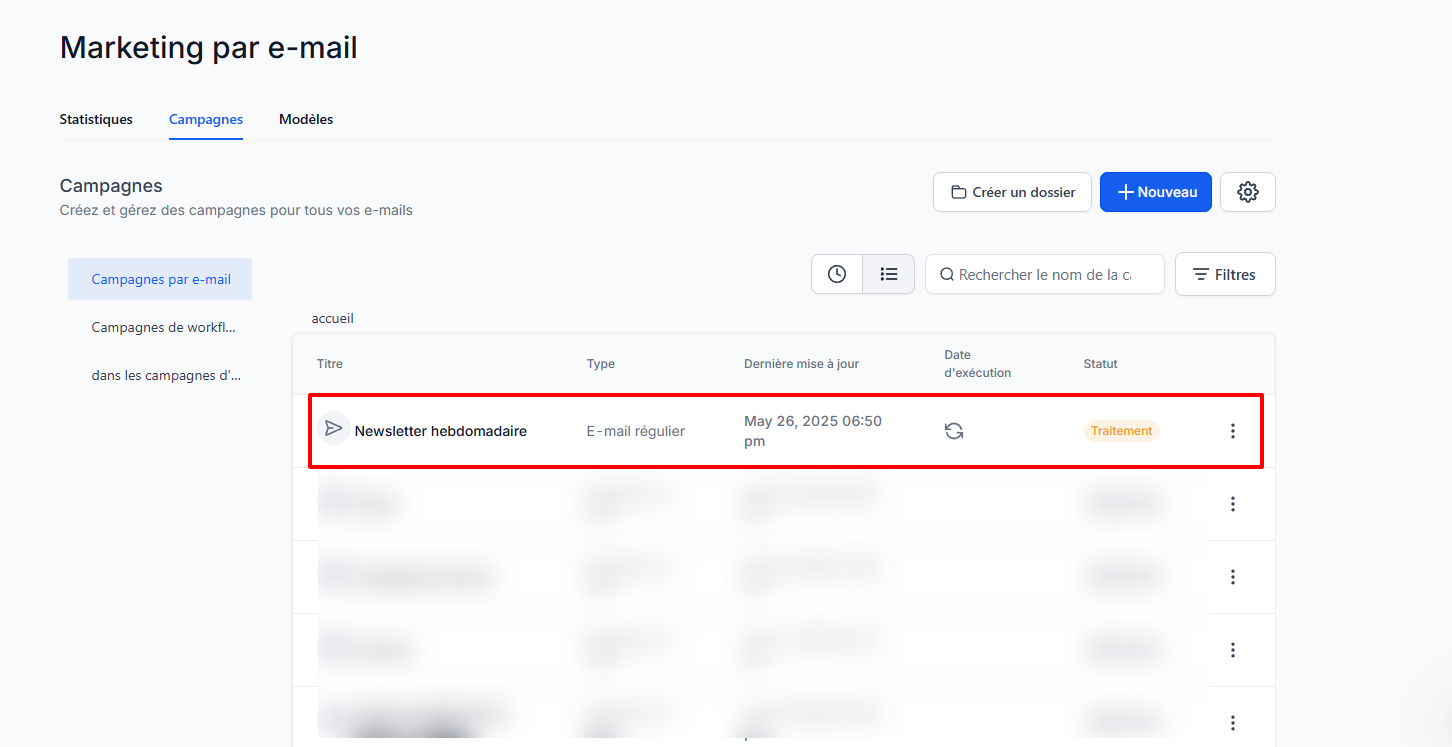The width and height of the screenshot is (1452, 747).
Task: Open the Newsletter hebdomadaire campaign title
Action: pos(441,431)
